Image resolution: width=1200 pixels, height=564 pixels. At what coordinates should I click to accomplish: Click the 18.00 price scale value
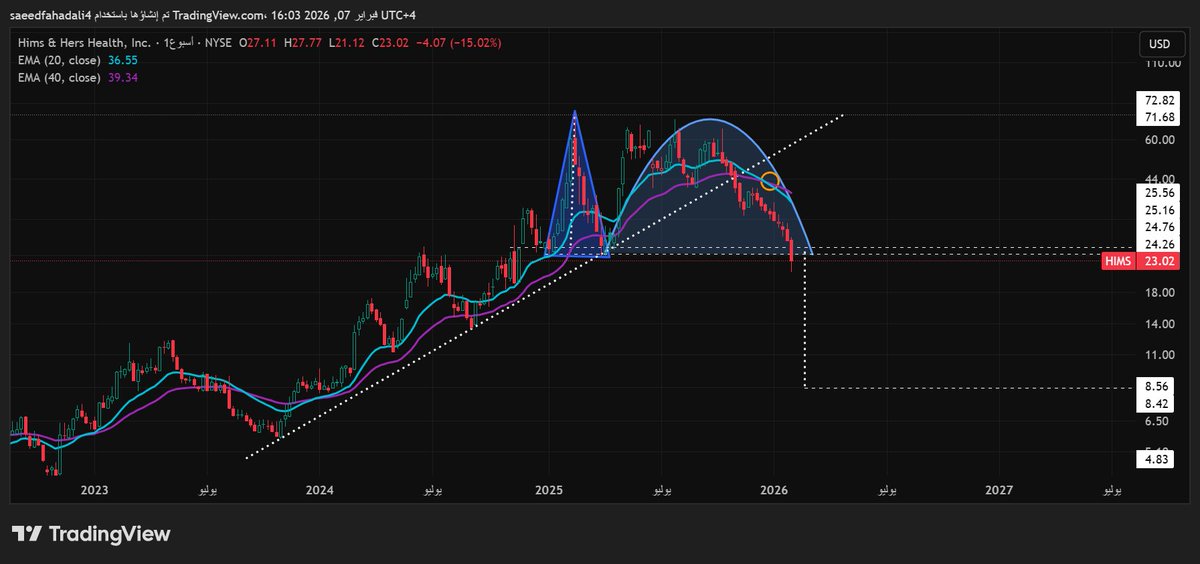1160,293
